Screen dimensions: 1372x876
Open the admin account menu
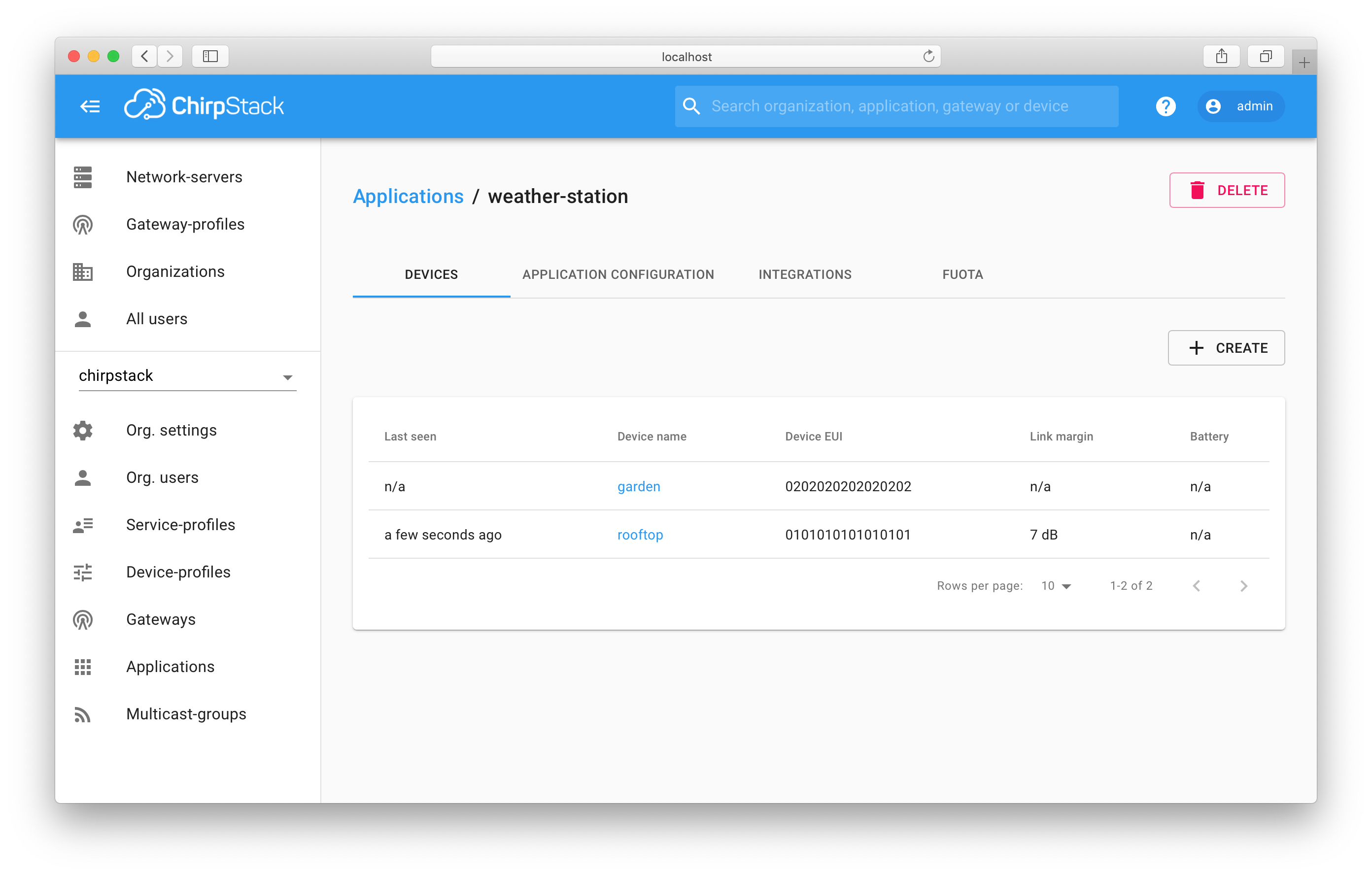pyautogui.click(x=1240, y=106)
